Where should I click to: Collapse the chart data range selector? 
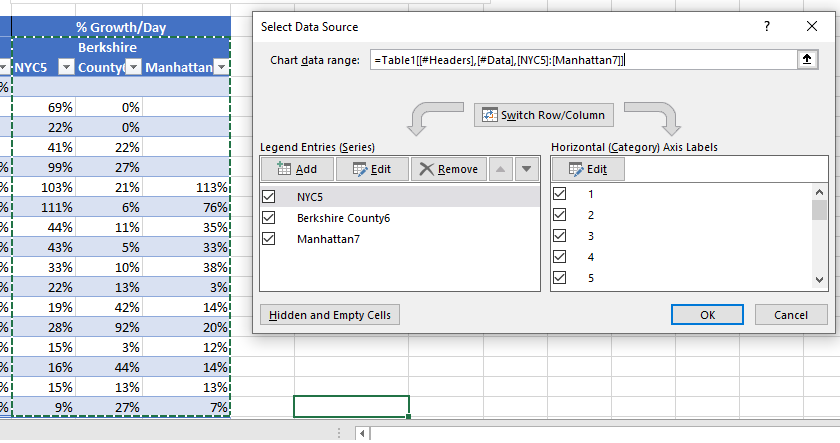tap(807, 59)
